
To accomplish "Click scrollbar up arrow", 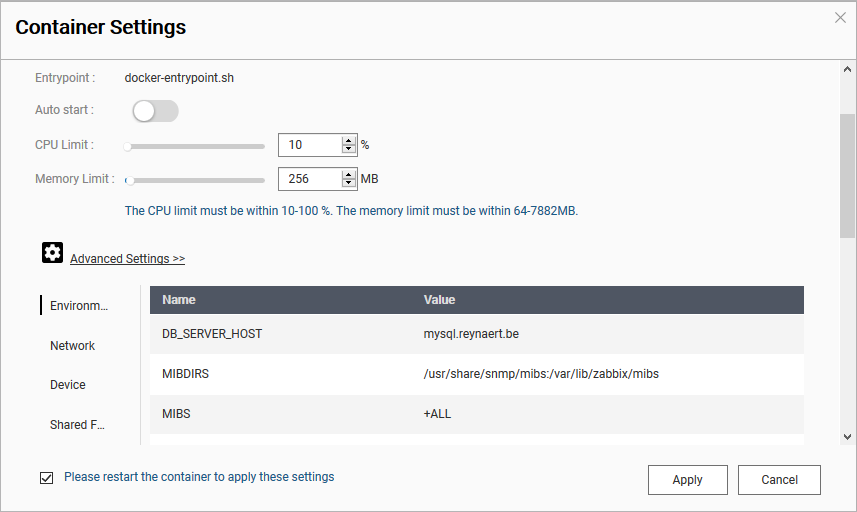I will point(847,69).
